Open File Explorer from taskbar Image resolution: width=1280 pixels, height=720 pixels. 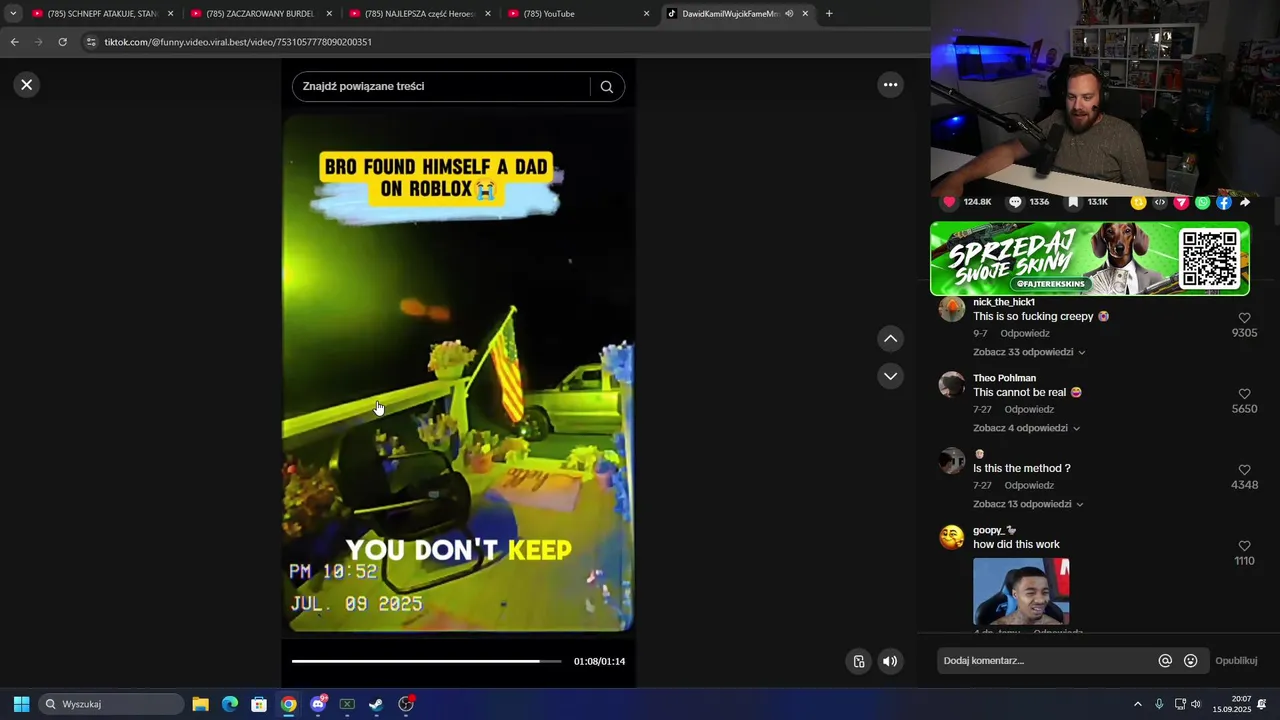point(200,704)
